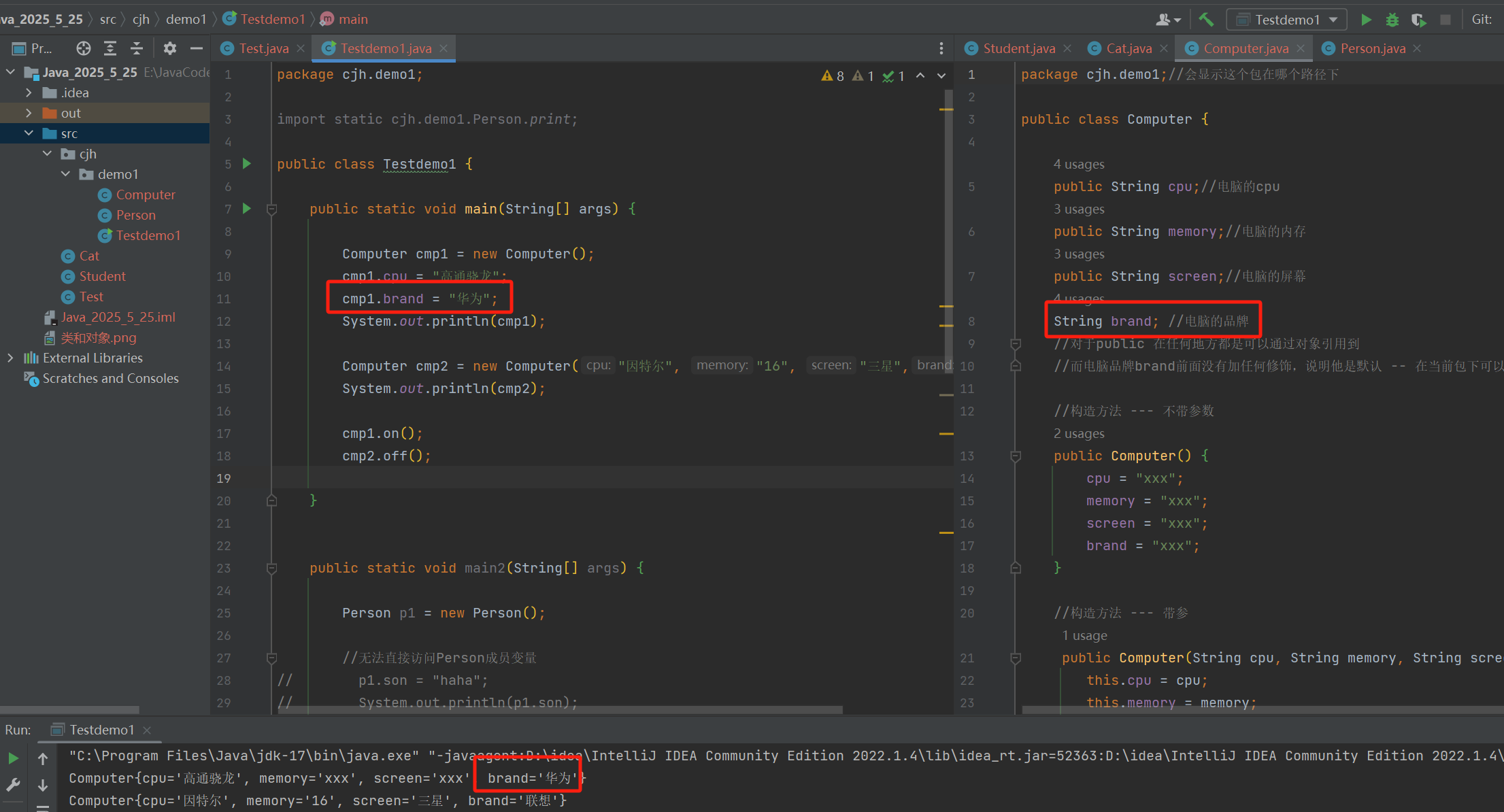Viewport: 1504px width, 812px height.
Task: Click Run with Coverage icon
Action: pos(1418,20)
